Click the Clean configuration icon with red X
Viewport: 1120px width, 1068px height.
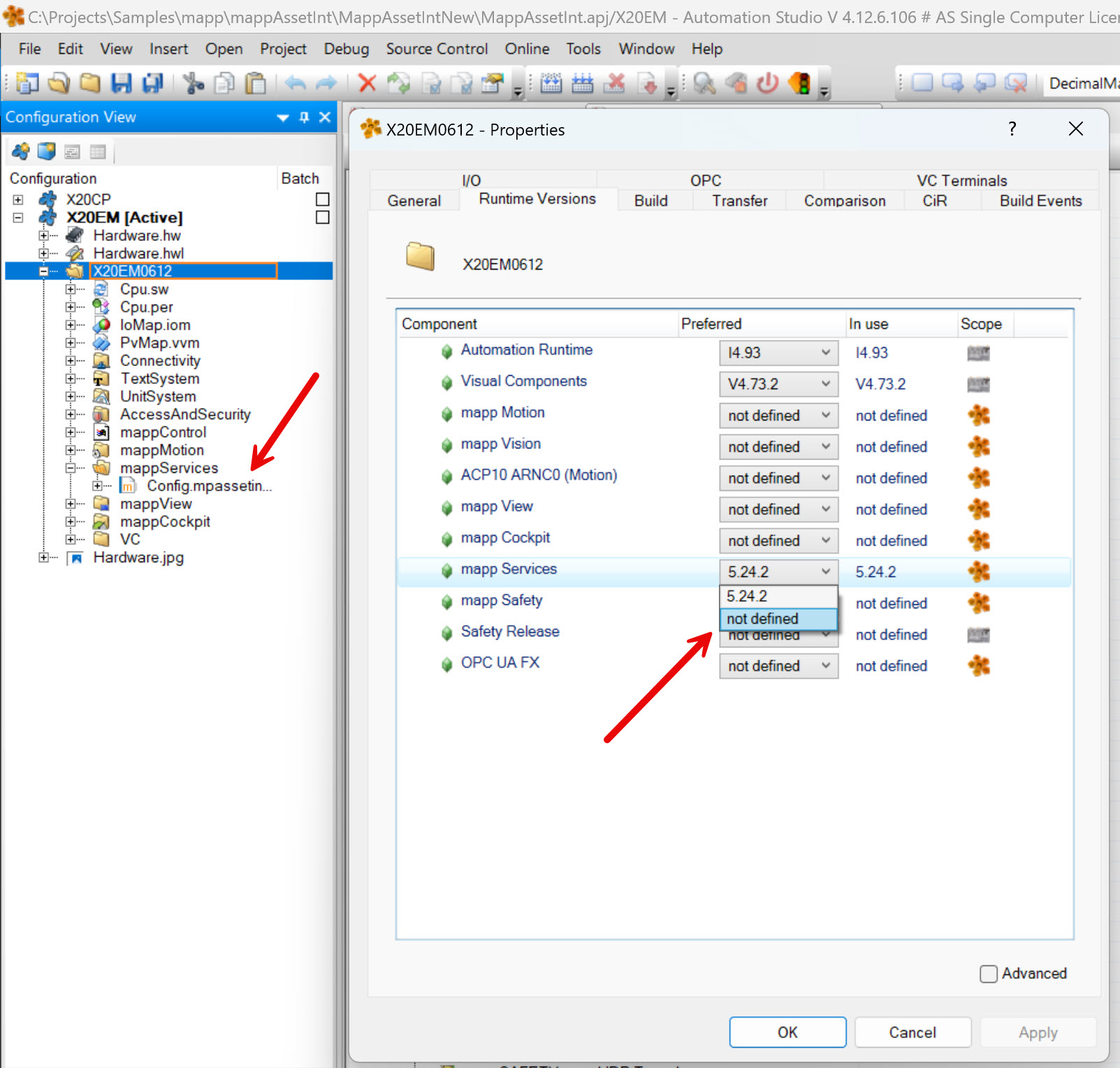[615, 83]
